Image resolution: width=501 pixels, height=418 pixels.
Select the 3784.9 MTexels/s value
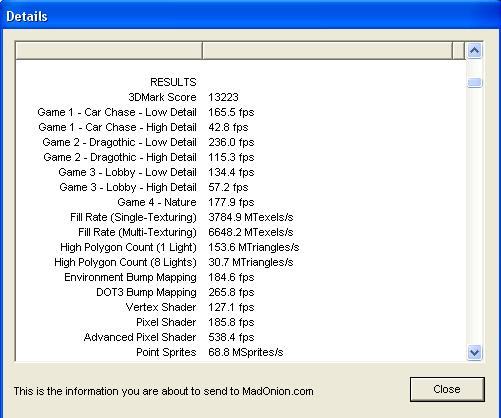point(251,217)
